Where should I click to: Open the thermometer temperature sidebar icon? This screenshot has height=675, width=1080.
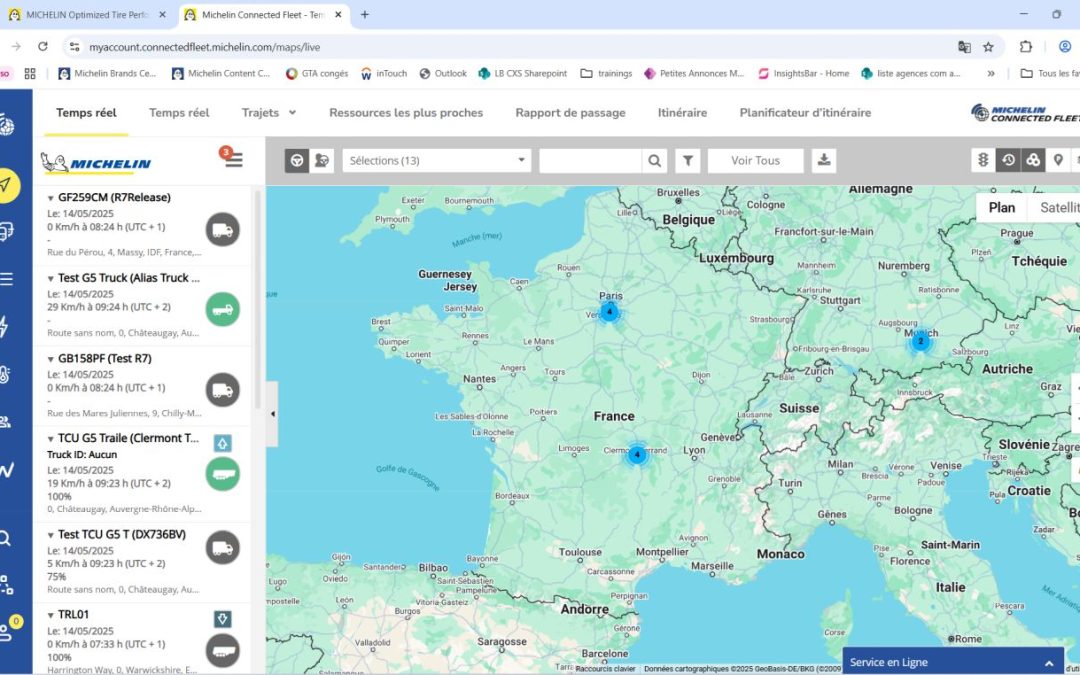pos(5,374)
